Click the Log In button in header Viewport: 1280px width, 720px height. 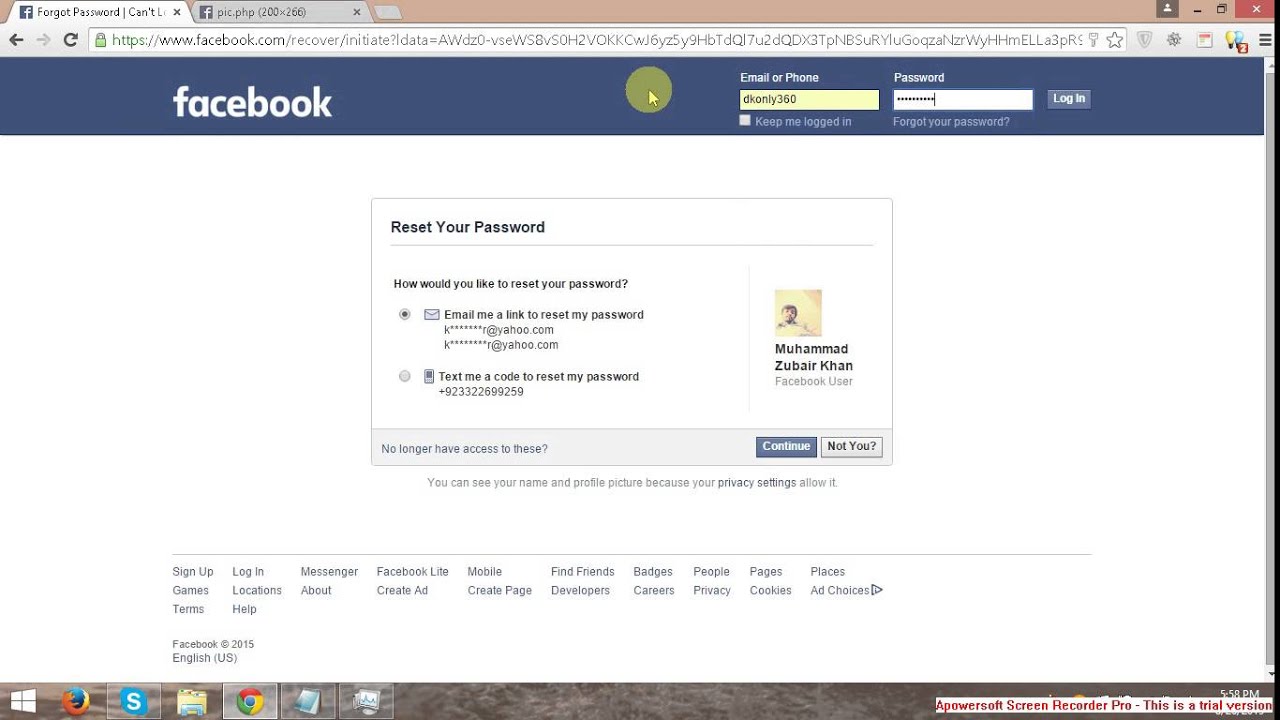tap(1069, 99)
